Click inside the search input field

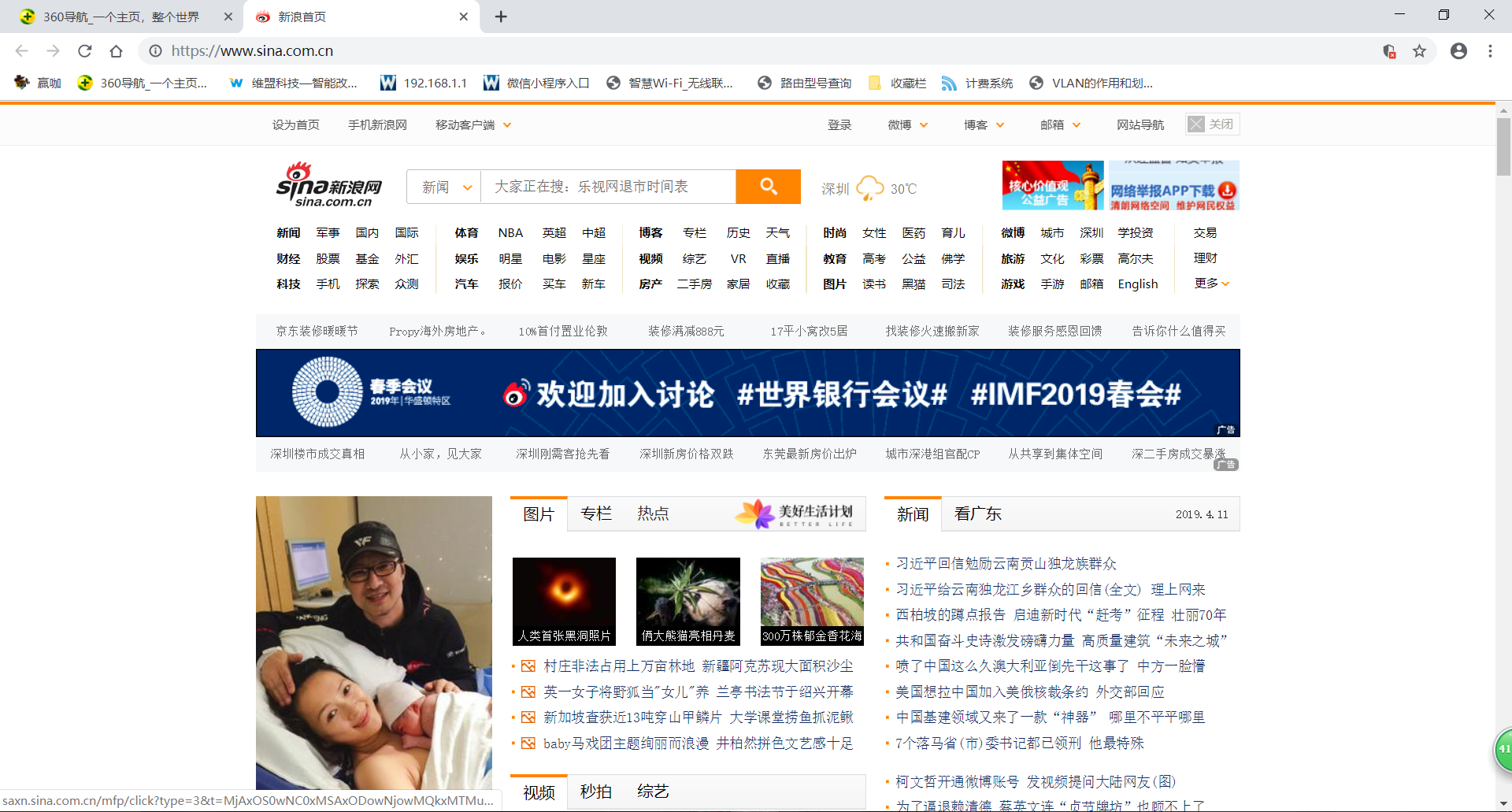[608, 187]
